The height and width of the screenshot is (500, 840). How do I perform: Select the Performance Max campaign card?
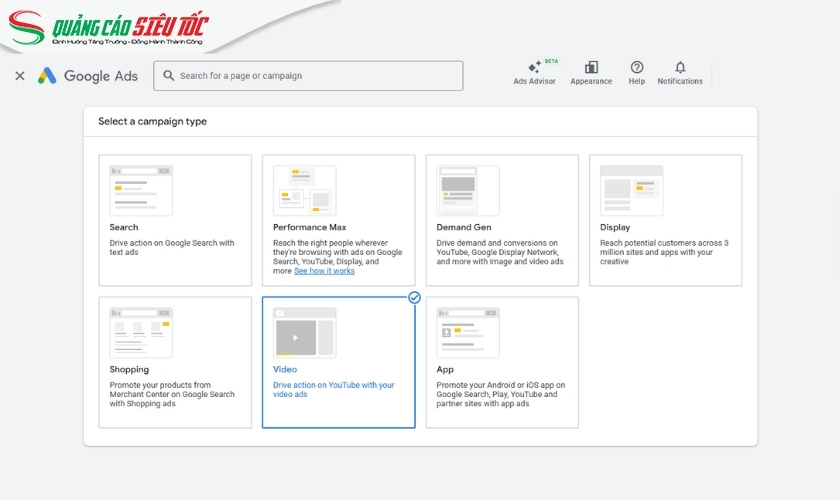click(x=338, y=220)
